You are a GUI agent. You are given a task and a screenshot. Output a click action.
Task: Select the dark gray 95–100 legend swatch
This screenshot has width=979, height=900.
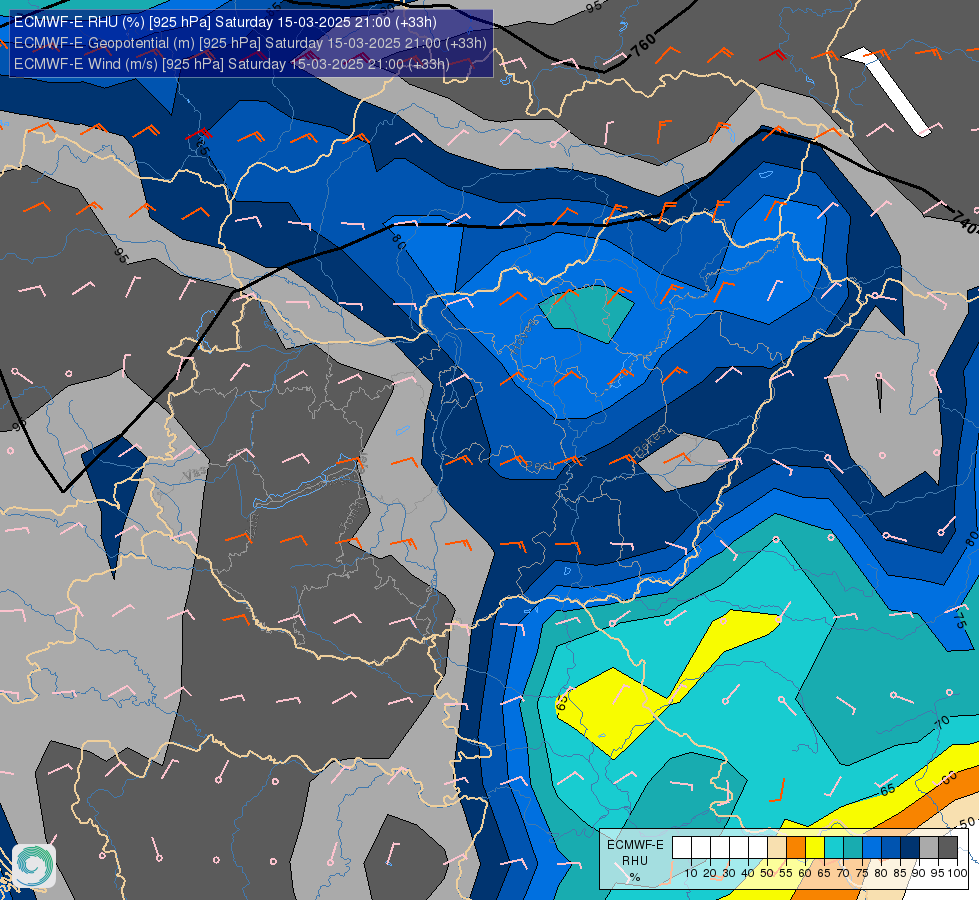pyautogui.click(x=948, y=848)
